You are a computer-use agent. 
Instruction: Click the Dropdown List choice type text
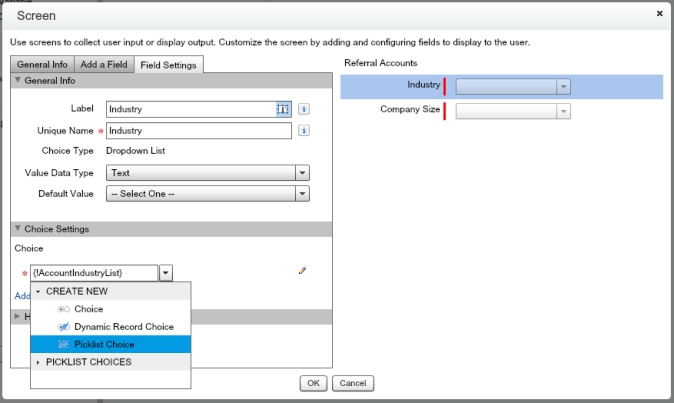[x=136, y=151]
